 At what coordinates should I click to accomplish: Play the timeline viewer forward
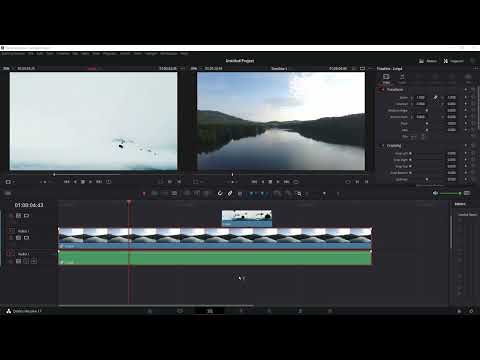pyautogui.click(x=278, y=182)
